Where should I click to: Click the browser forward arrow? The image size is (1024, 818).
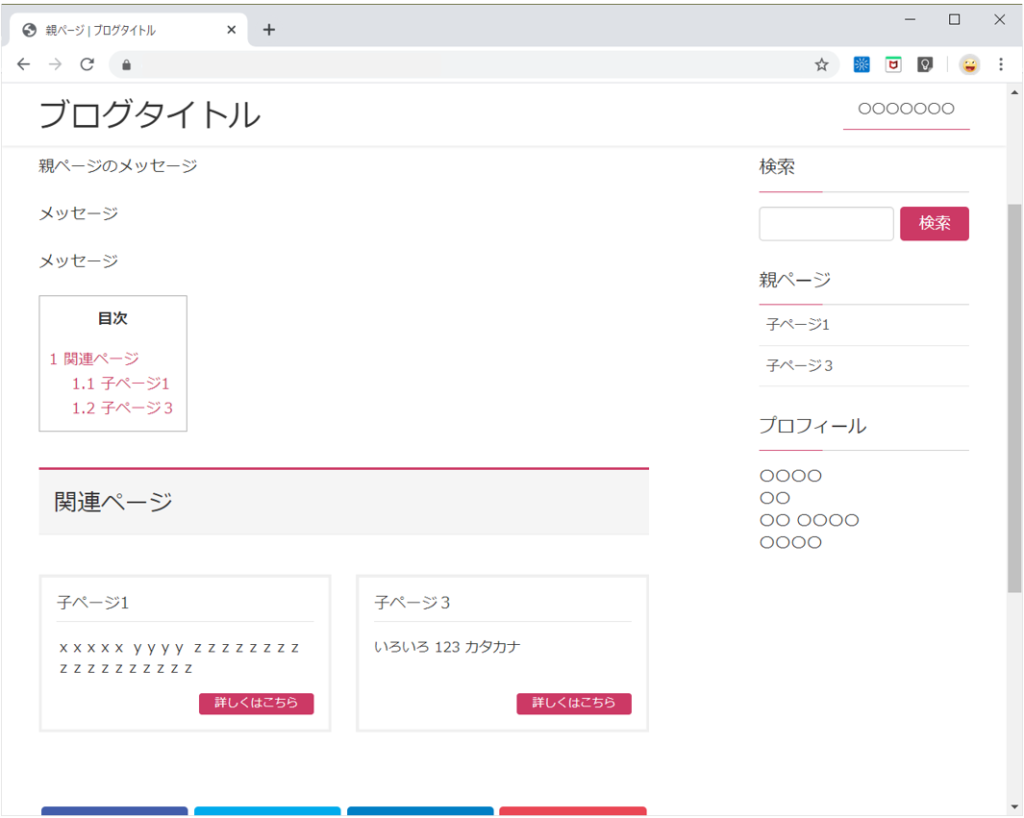point(55,65)
